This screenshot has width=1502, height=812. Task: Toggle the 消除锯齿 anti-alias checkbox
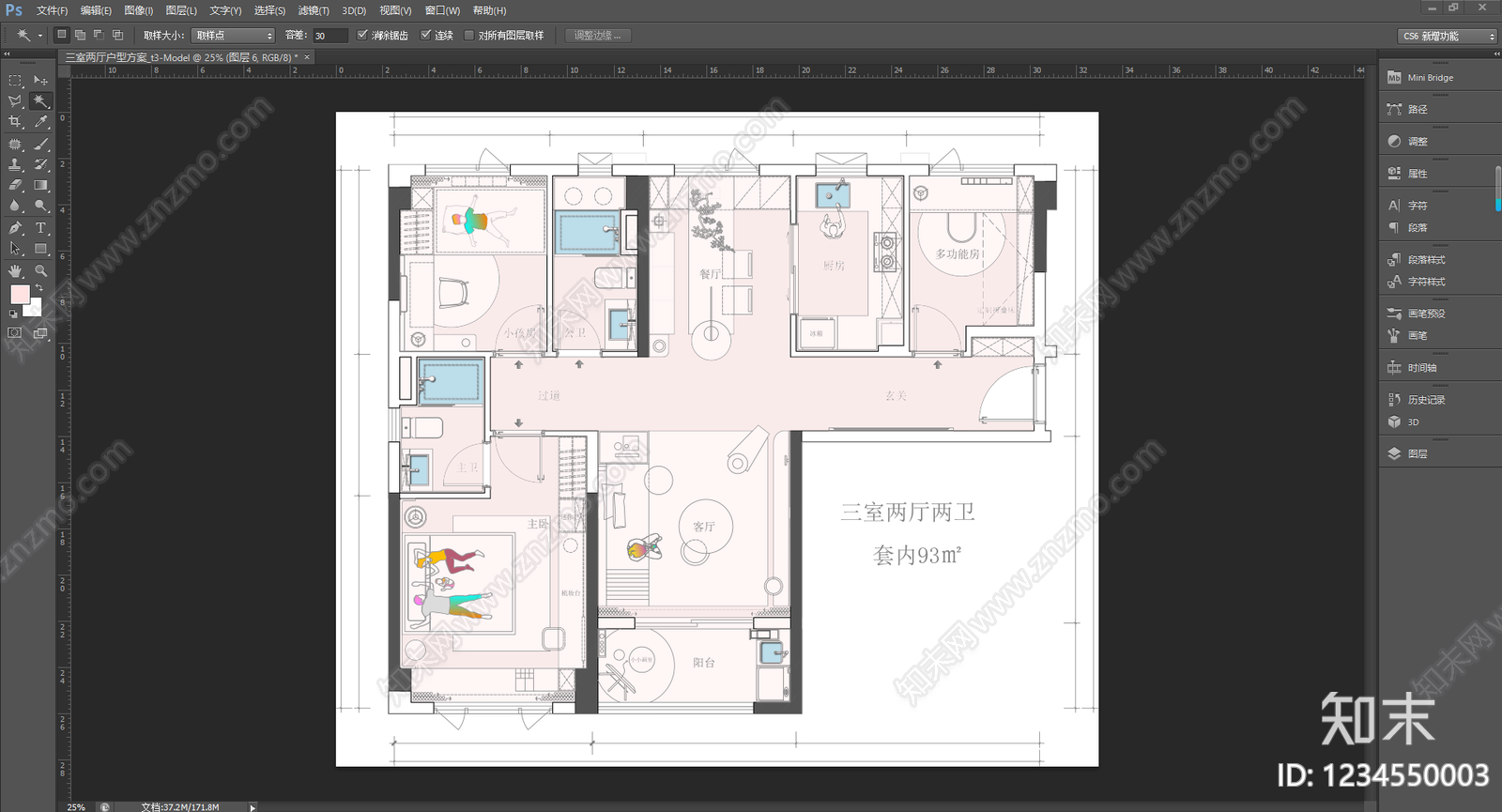362,36
